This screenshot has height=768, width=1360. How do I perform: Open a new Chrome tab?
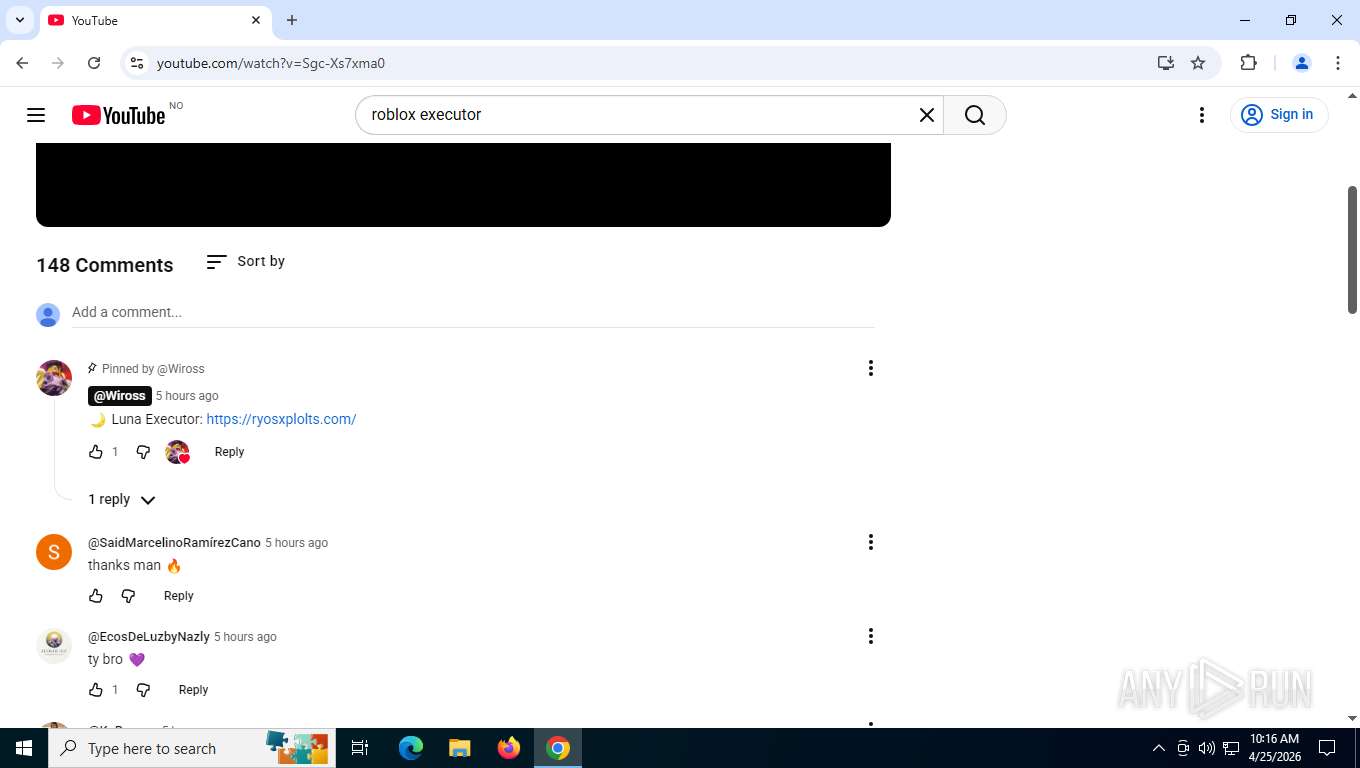pos(292,20)
